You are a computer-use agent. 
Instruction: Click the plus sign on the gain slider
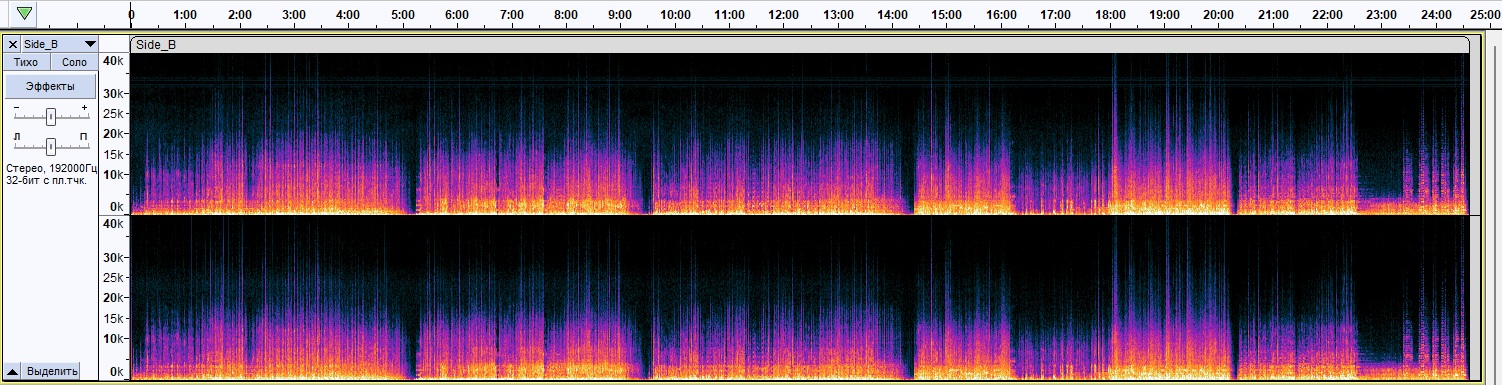[x=84, y=107]
